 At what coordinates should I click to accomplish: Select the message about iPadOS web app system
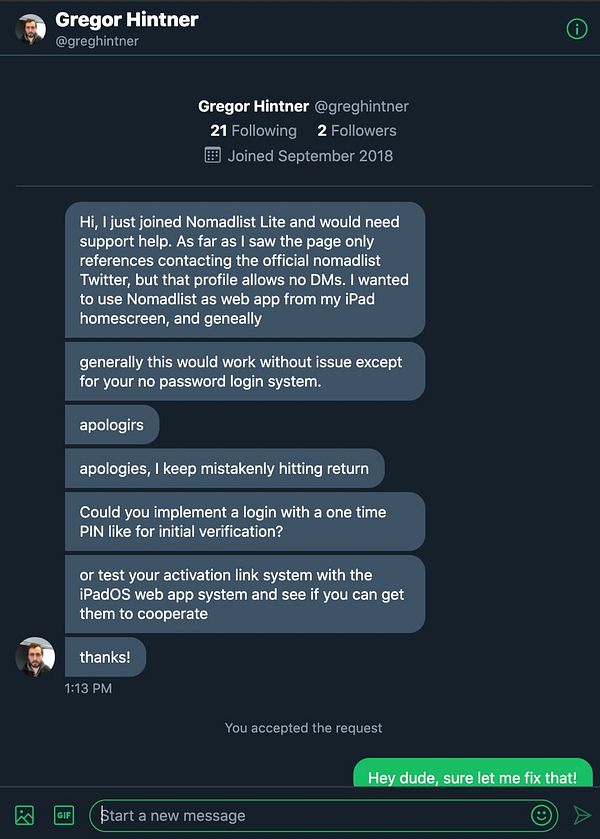tap(244, 594)
